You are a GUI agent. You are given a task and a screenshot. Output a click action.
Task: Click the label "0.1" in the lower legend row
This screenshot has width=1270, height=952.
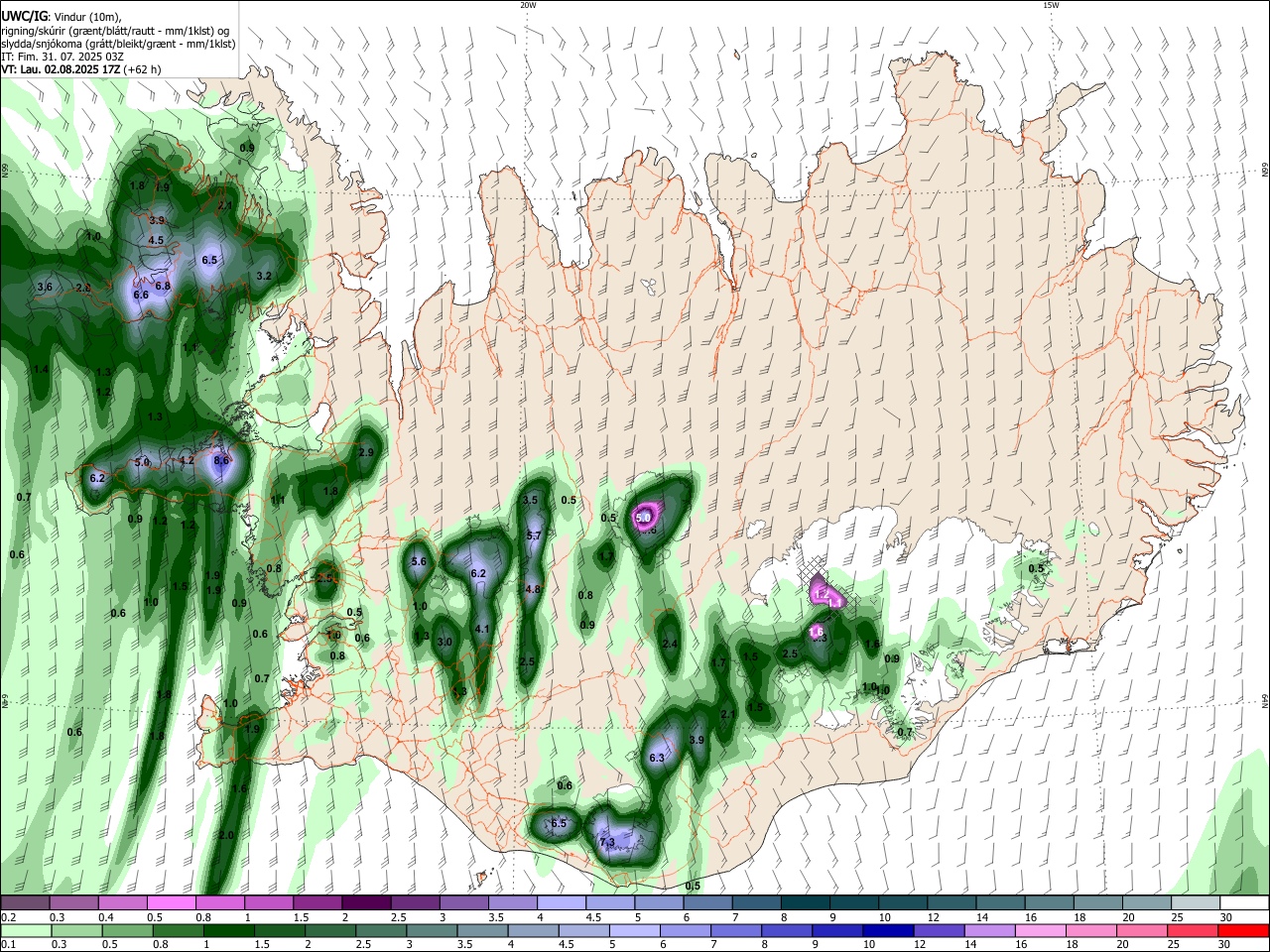click(9, 945)
